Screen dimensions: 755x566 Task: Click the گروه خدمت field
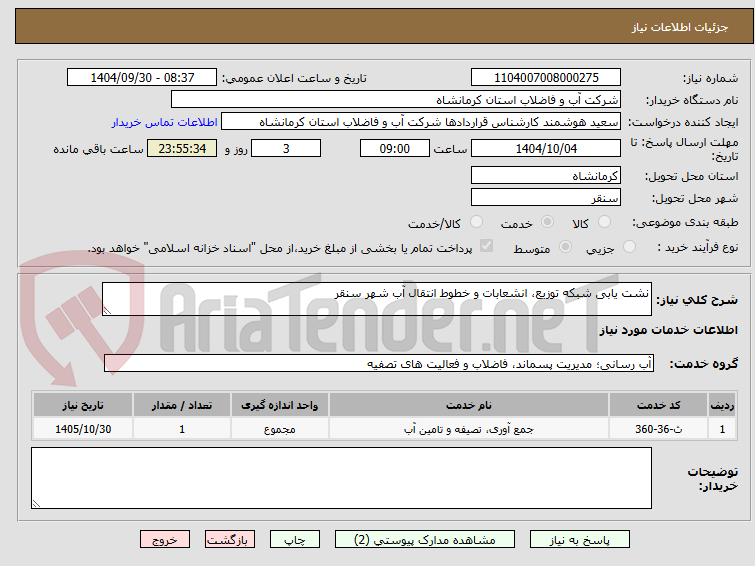(379, 363)
